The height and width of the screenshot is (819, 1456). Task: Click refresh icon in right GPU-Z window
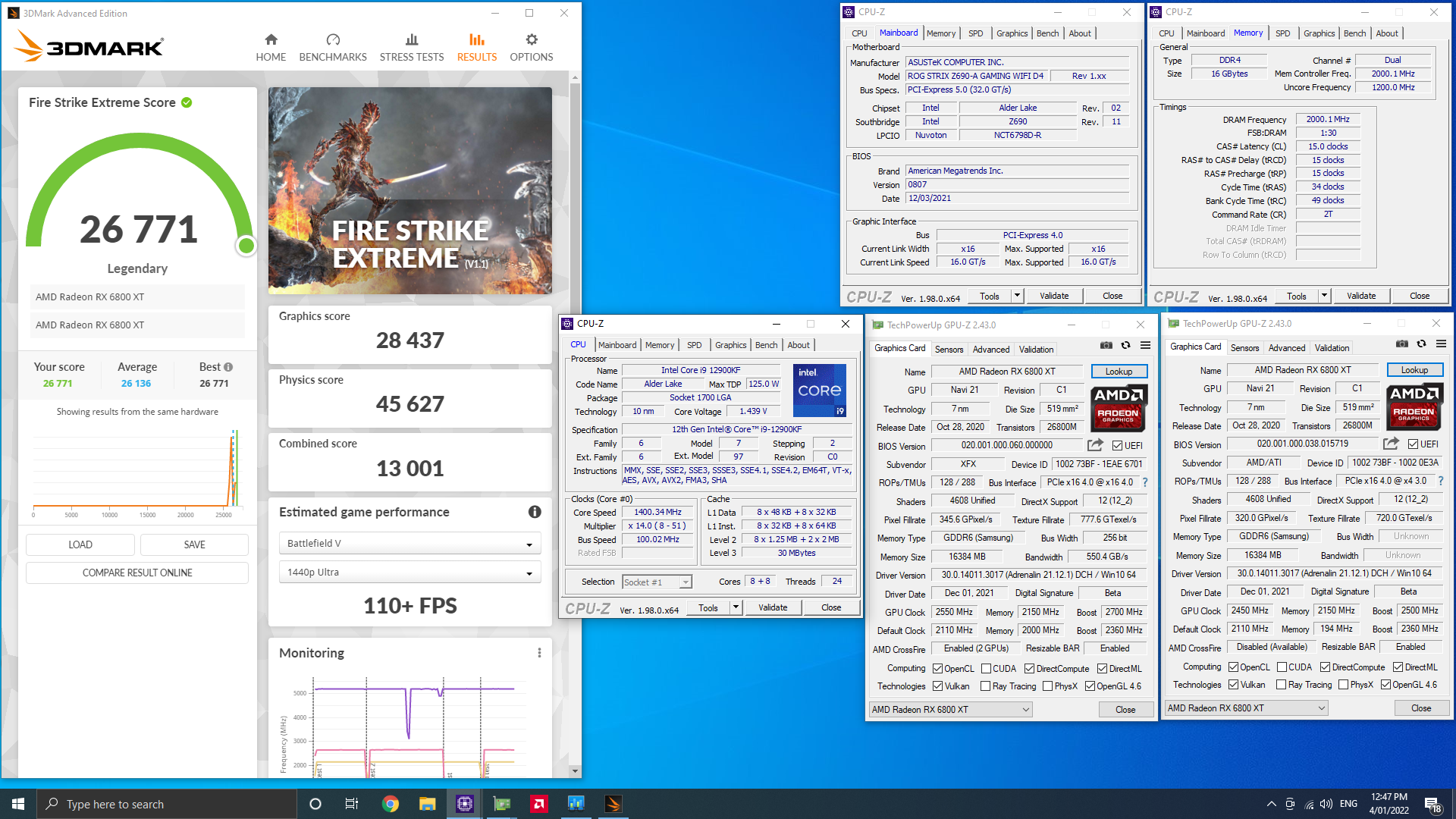click(x=1422, y=344)
